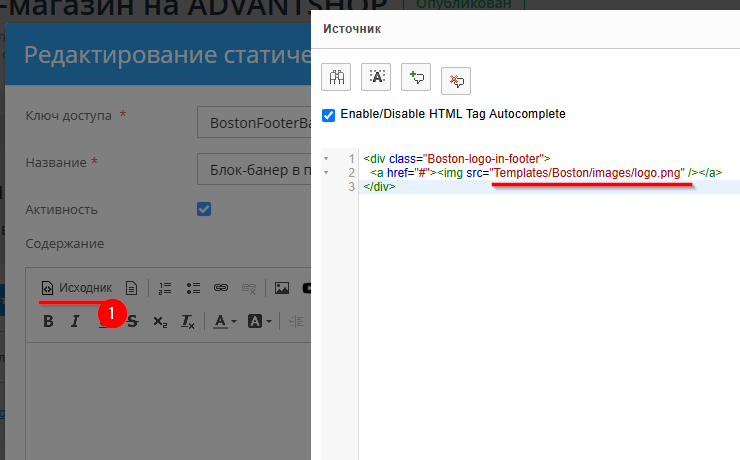Click the remove format Tx button
Image resolution: width=740 pixels, height=460 pixels.
(188, 321)
